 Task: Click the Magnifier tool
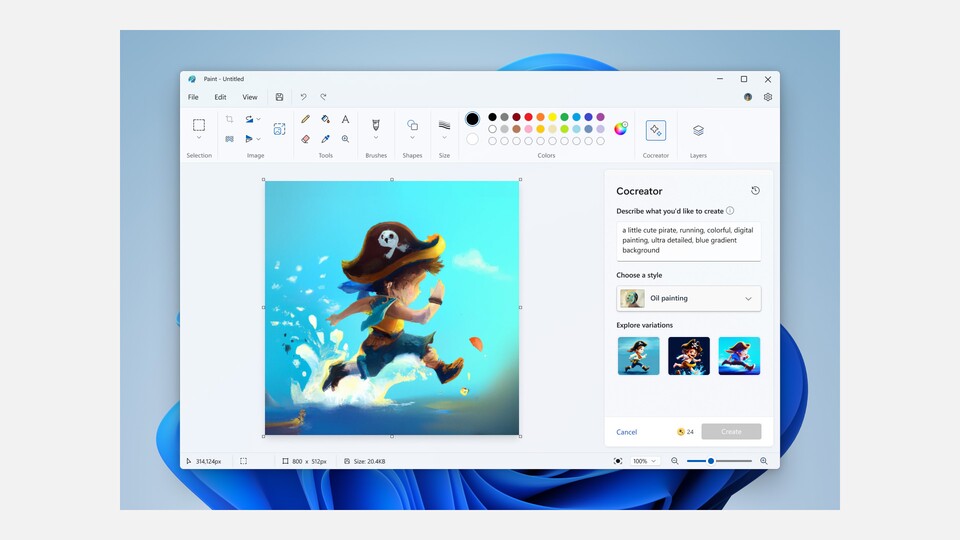click(345, 139)
